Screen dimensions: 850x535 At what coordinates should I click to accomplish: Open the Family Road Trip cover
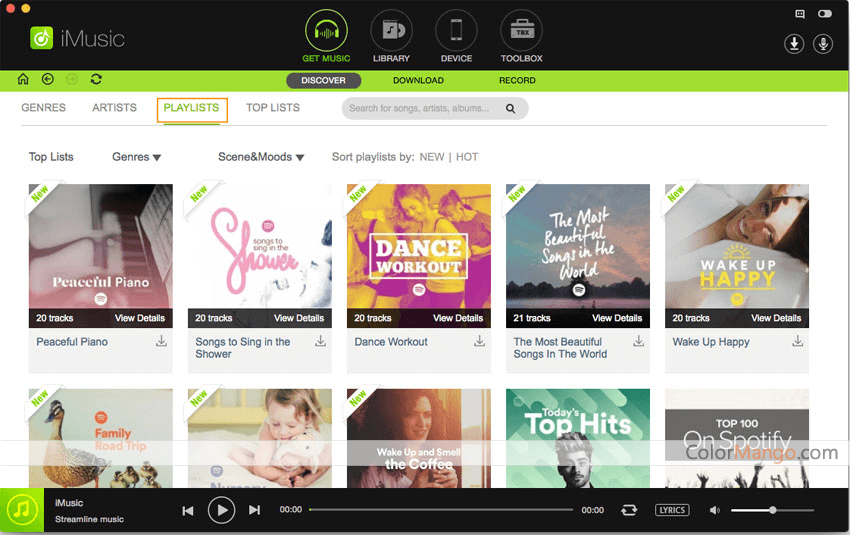[x=101, y=438]
